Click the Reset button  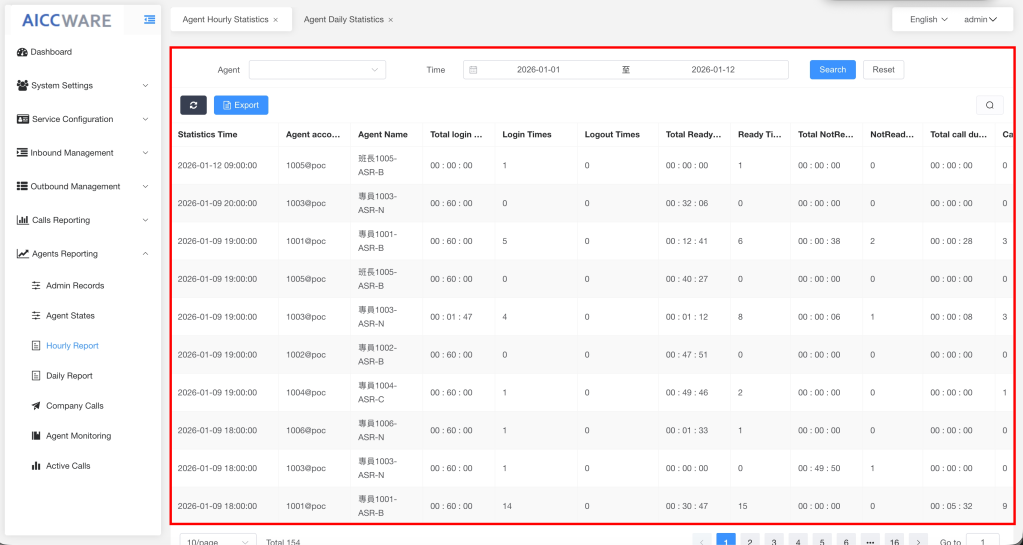pyautogui.click(x=883, y=70)
